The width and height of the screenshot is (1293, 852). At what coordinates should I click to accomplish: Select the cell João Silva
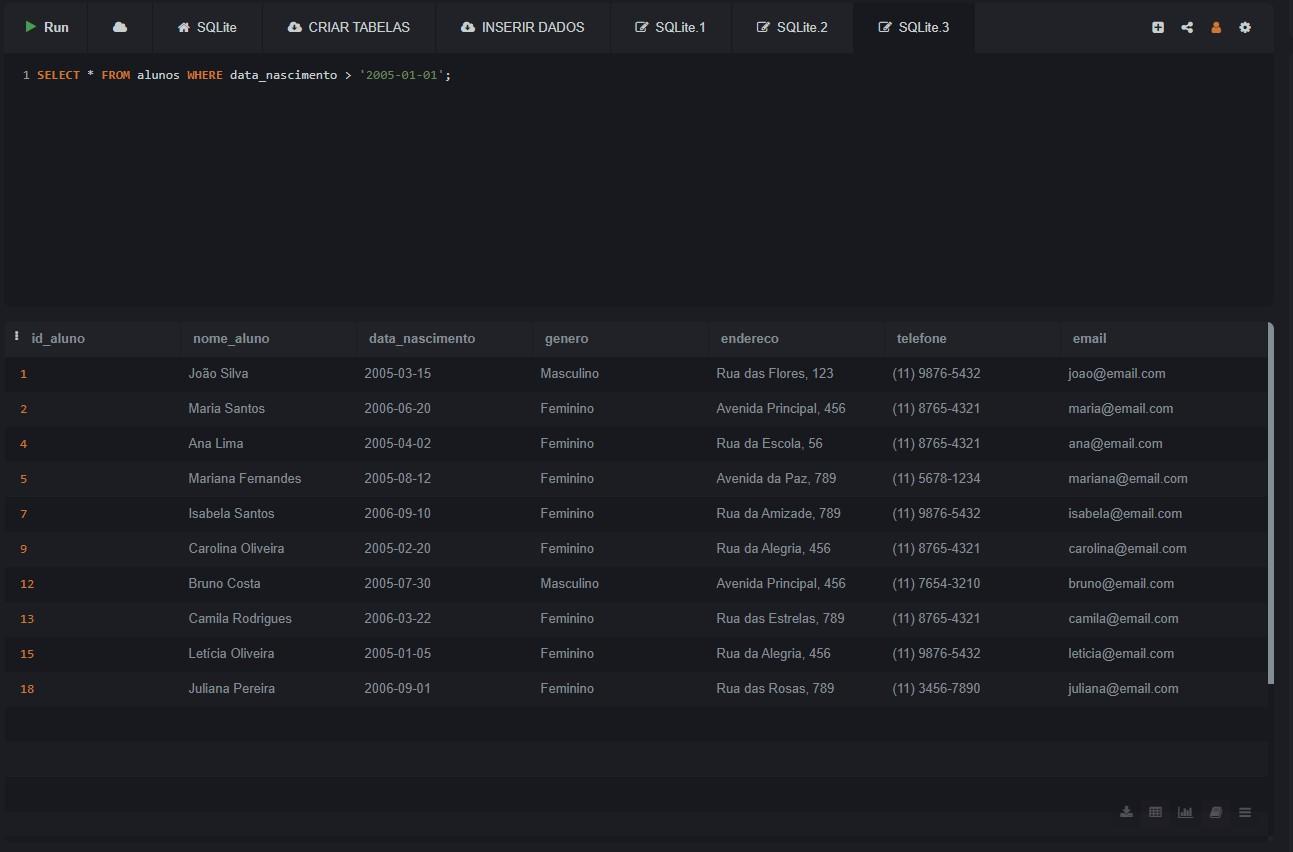(218, 373)
